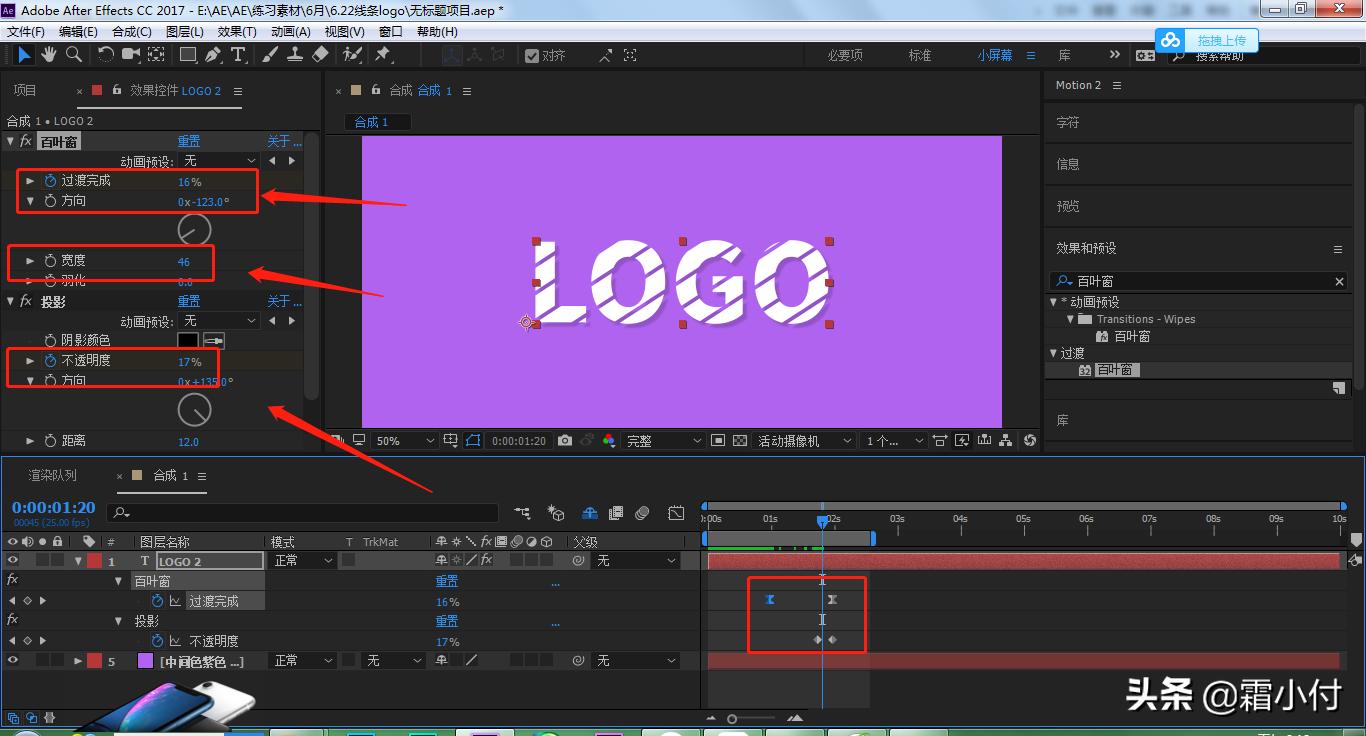Activate the horizontal Type tool
The height and width of the screenshot is (736, 1366).
[238, 55]
